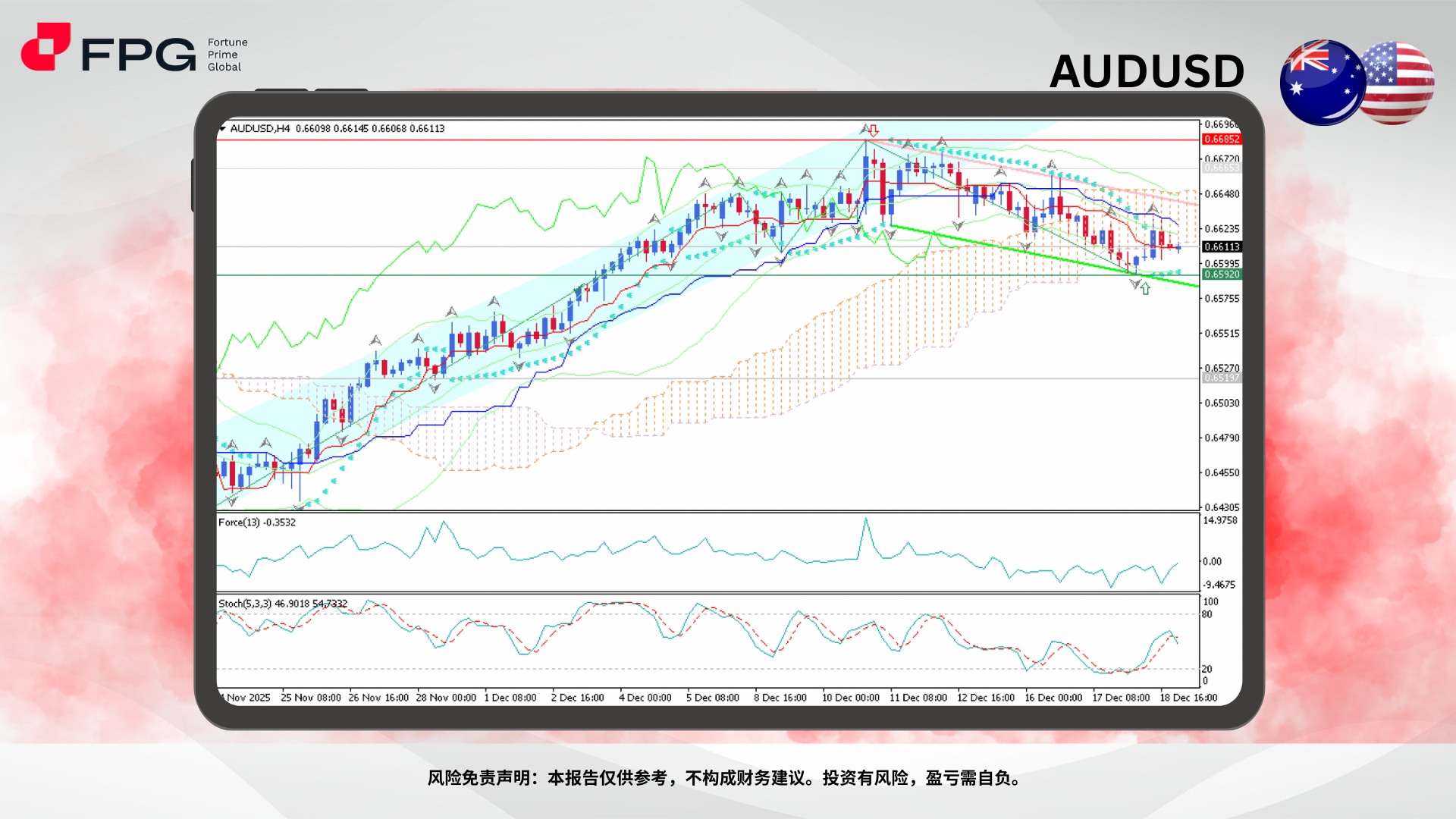The width and height of the screenshot is (1456, 819).
Task: Click the United States flag icon
Action: click(x=1400, y=83)
